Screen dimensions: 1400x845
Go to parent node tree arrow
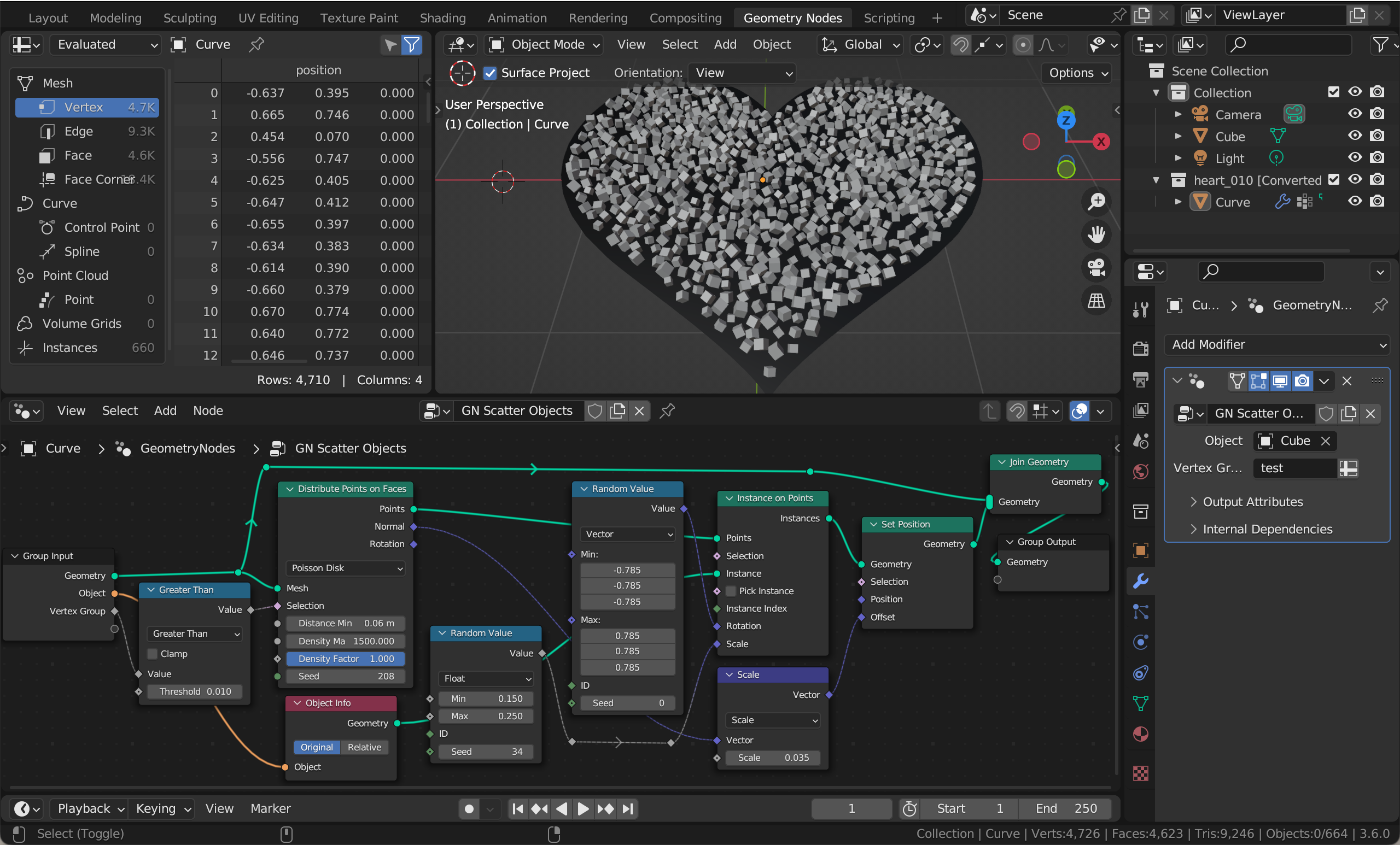pyautogui.click(x=989, y=410)
